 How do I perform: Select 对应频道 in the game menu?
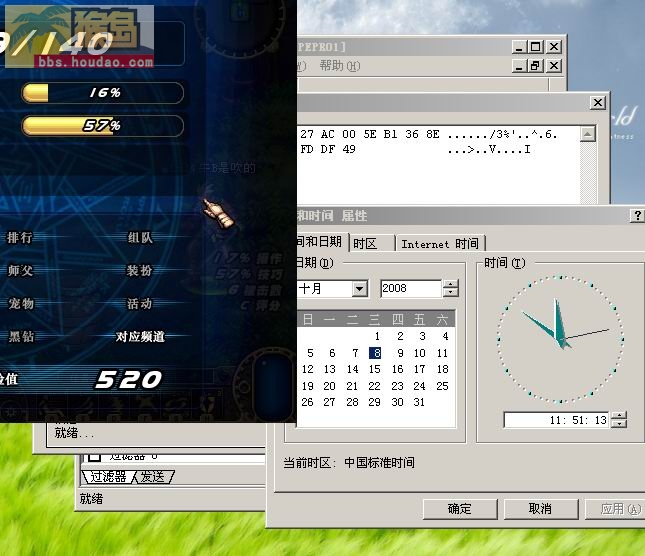point(140,336)
